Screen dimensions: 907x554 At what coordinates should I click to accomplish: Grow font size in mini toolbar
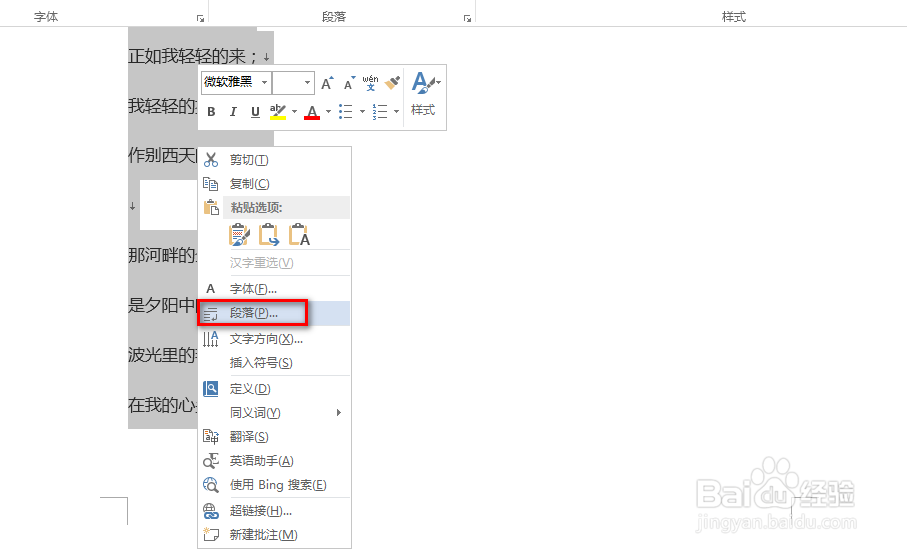(x=327, y=83)
